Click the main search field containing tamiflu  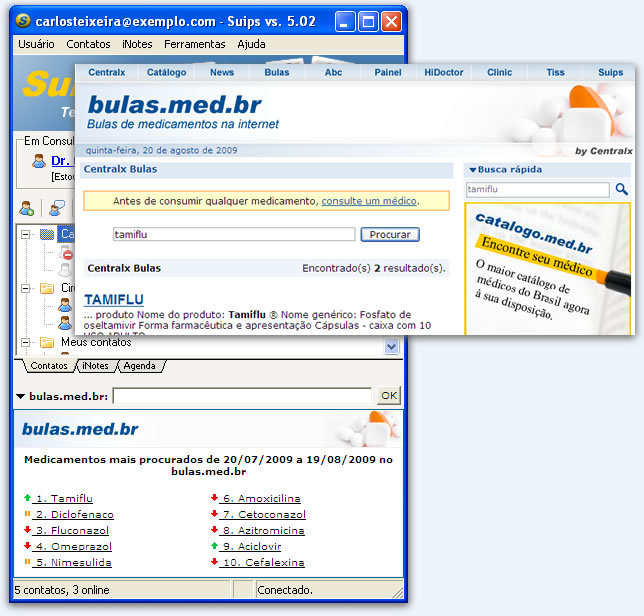(234, 234)
